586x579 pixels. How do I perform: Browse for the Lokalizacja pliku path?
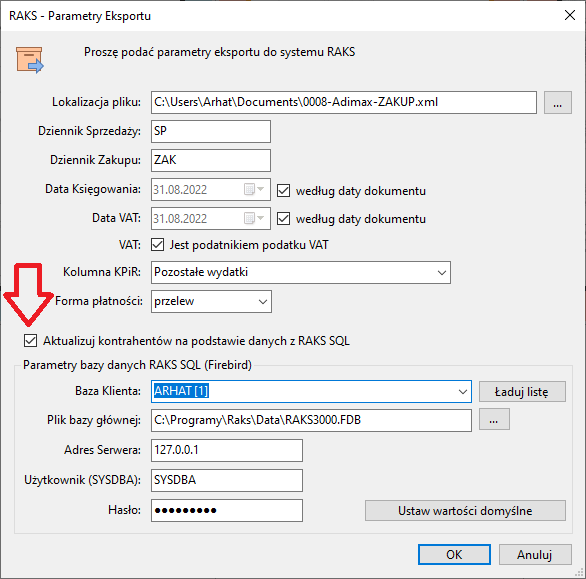[x=558, y=102]
